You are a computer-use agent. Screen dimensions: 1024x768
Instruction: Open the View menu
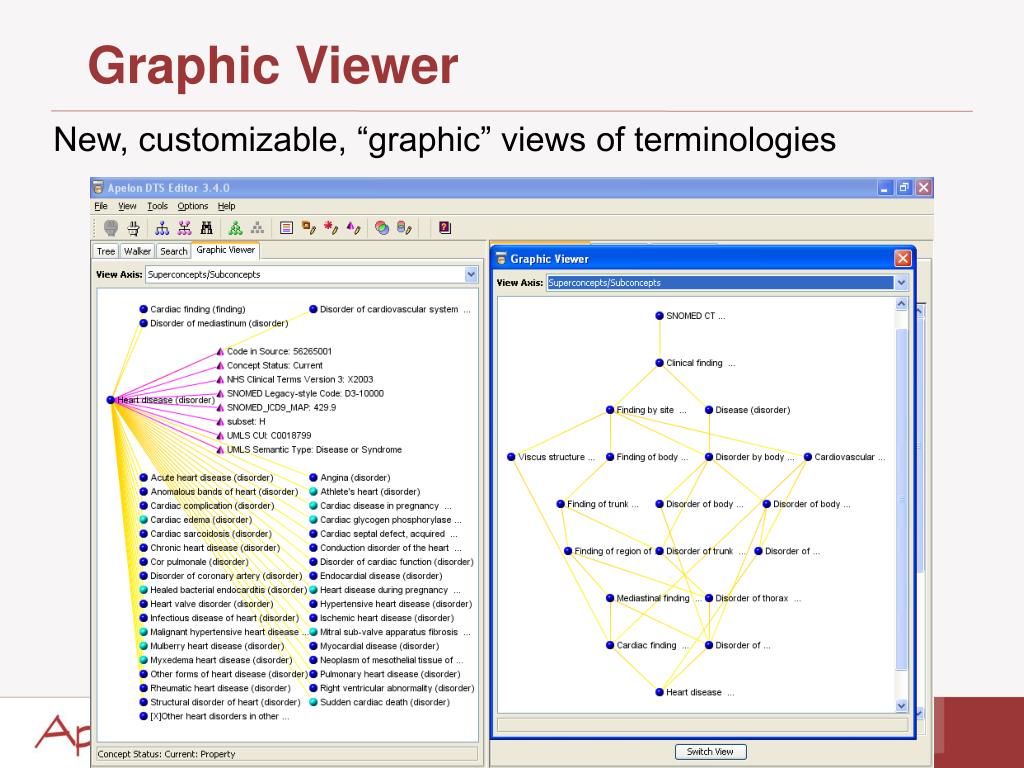point(127,206)
